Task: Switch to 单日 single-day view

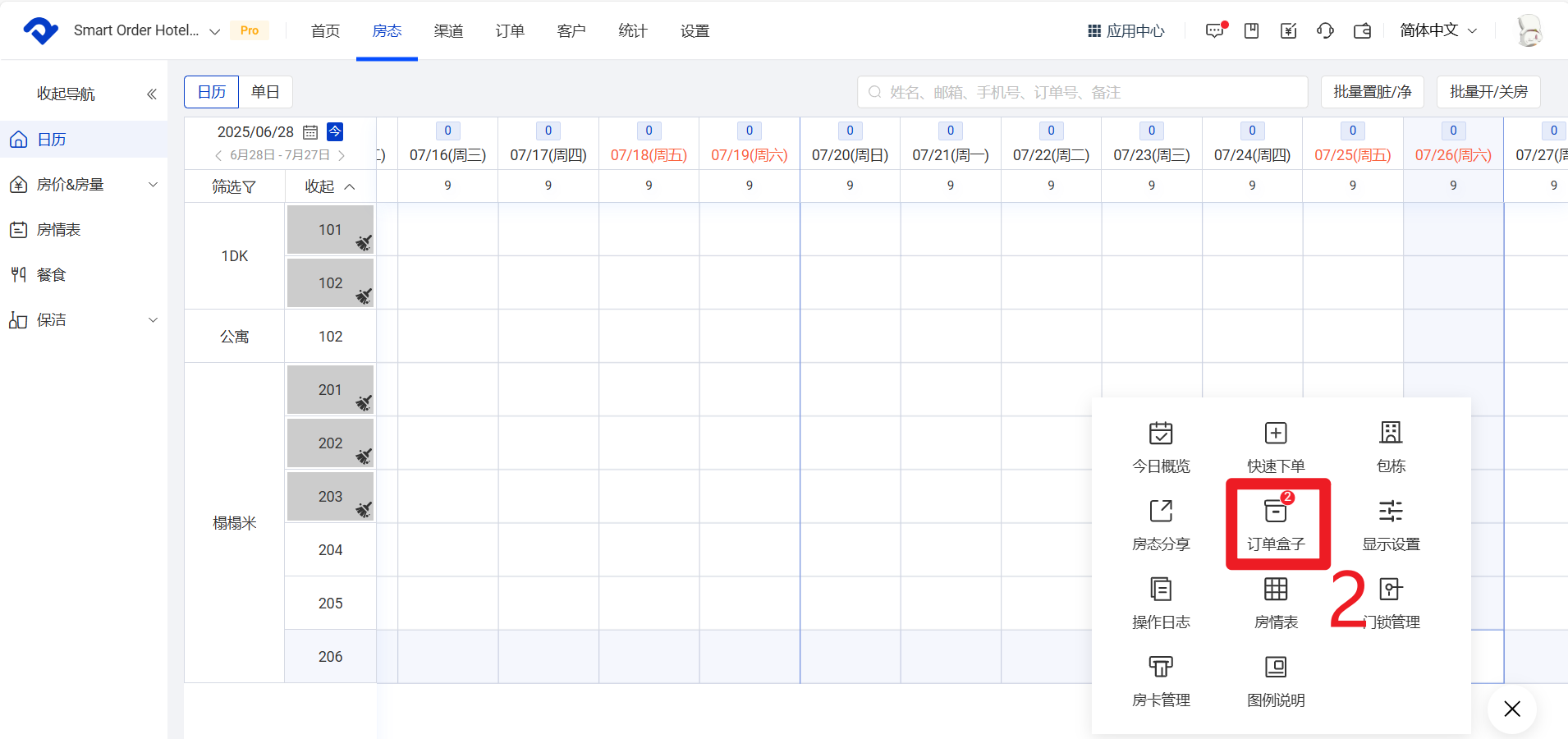Action: tap(265, 92)
